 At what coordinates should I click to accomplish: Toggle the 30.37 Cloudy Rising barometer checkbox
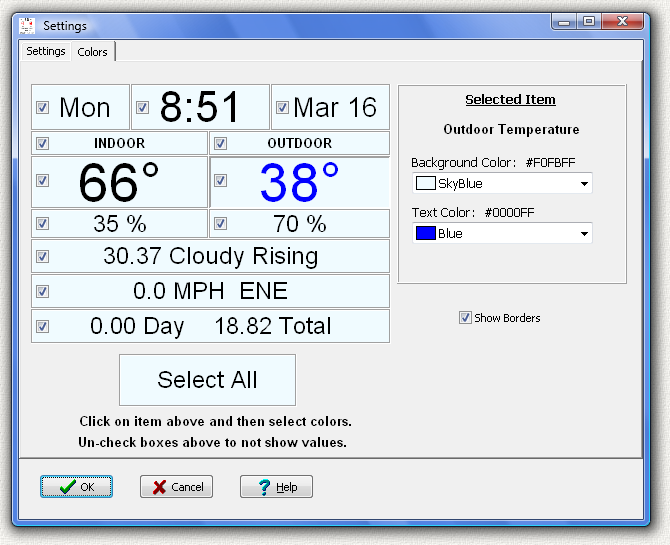[42, 256]
